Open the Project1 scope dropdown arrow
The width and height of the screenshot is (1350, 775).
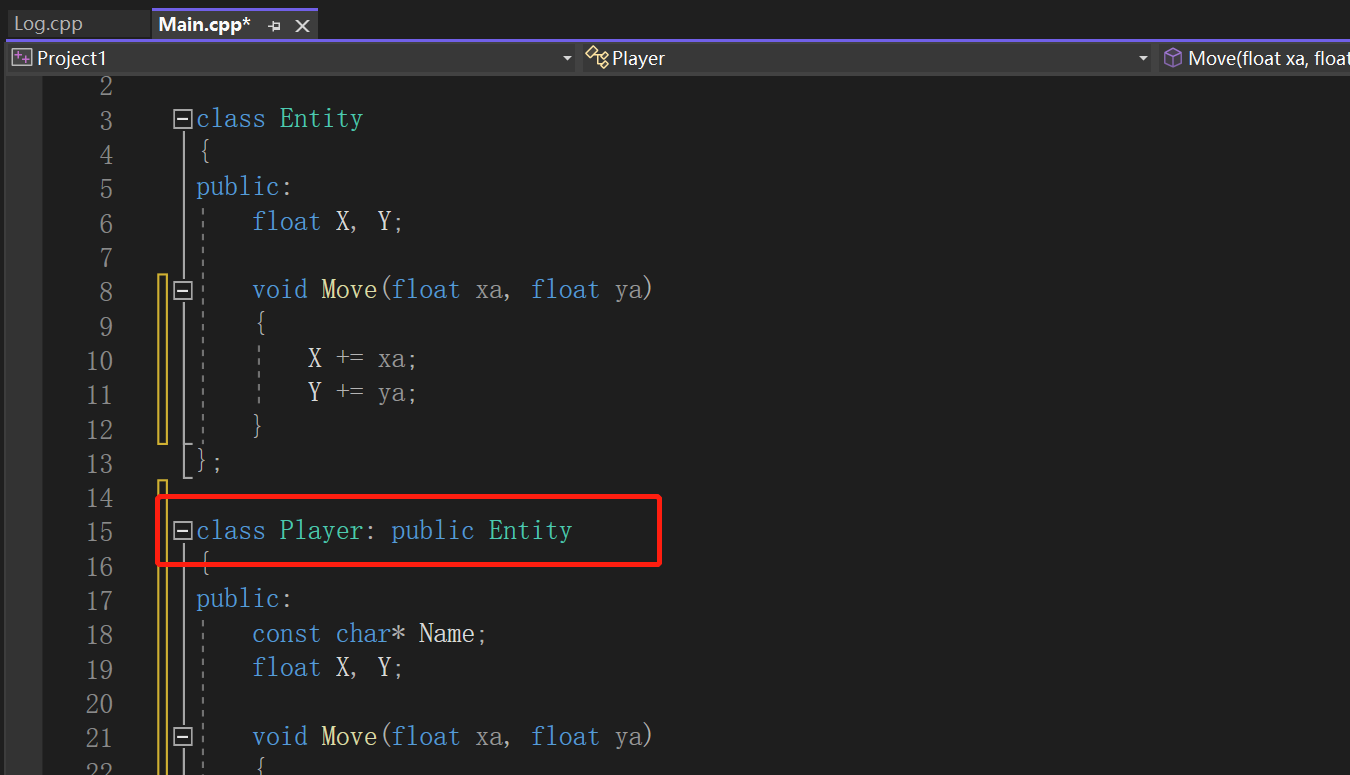pos(567,59)
